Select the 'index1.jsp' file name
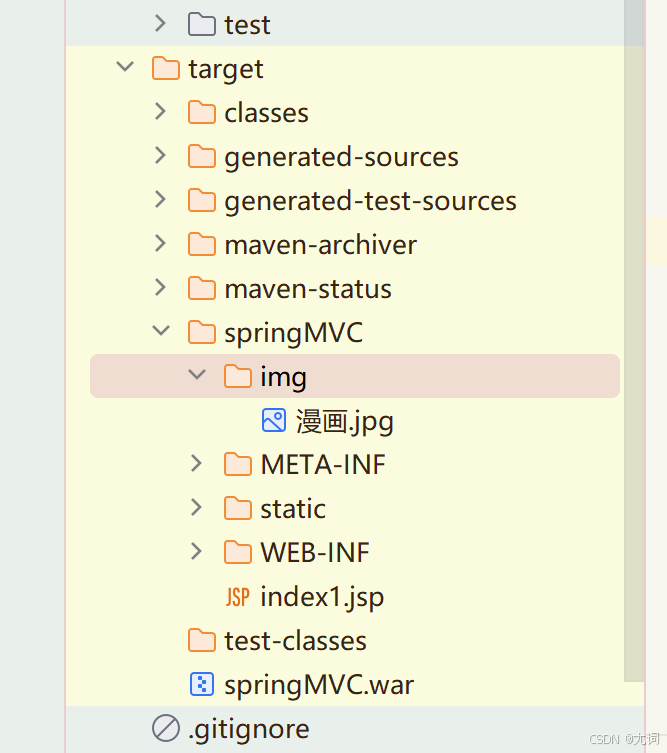The height and width of the screenshot is (753, 667). pos(322,598)
